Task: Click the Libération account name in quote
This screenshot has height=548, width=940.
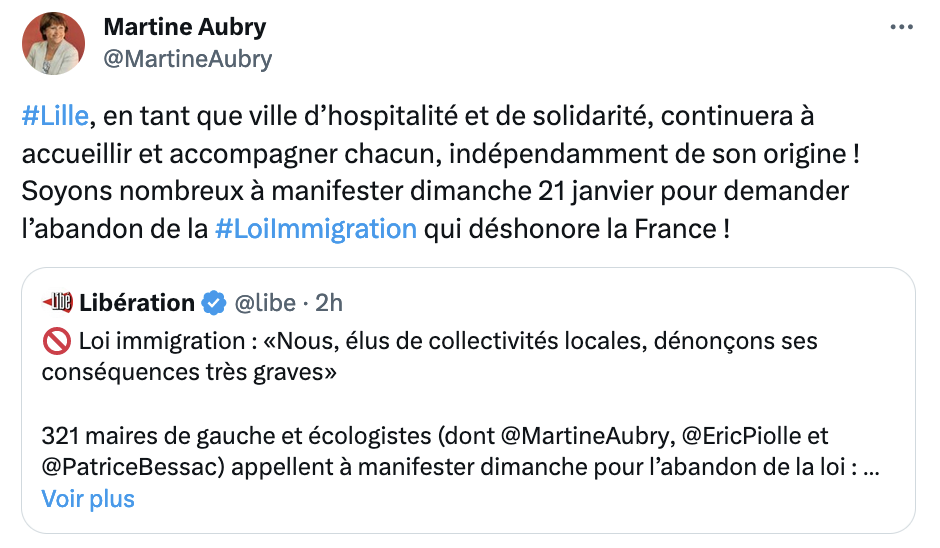Action: (x=137, y=302)
